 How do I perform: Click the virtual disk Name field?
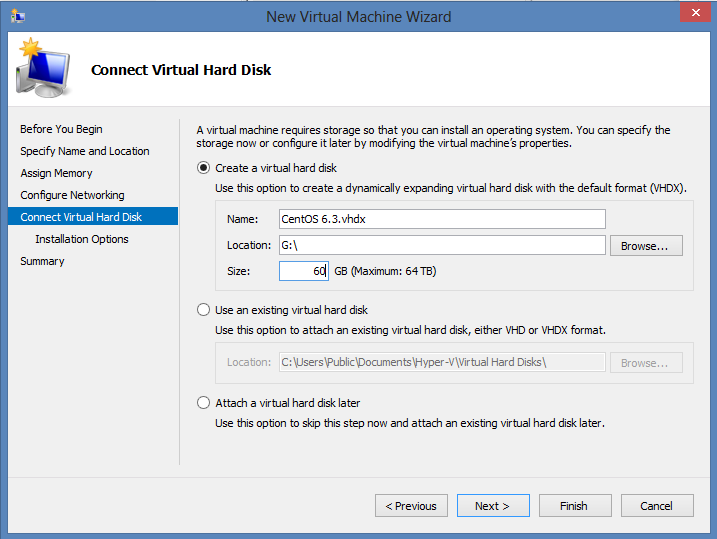(442, 219)
